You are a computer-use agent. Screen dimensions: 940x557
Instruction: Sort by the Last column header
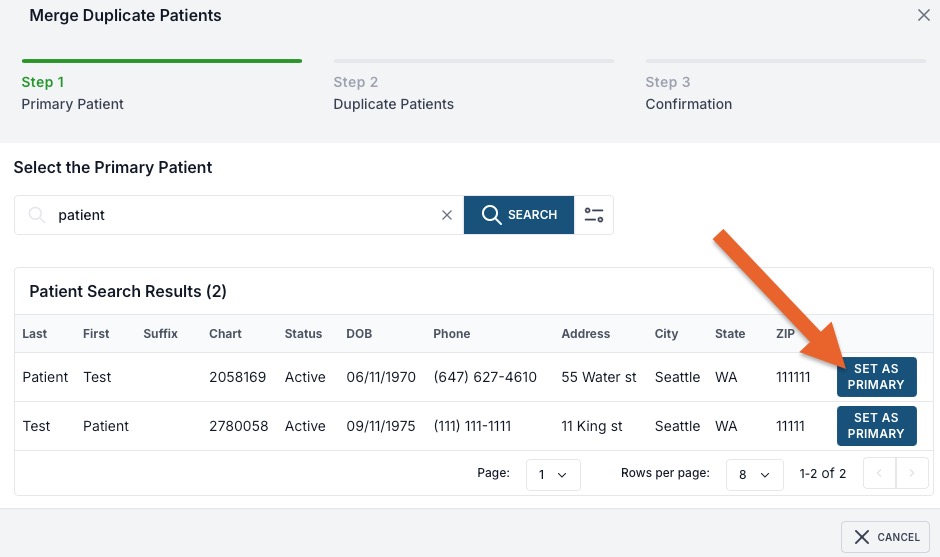pyautogui.click(x=35, y=333)
